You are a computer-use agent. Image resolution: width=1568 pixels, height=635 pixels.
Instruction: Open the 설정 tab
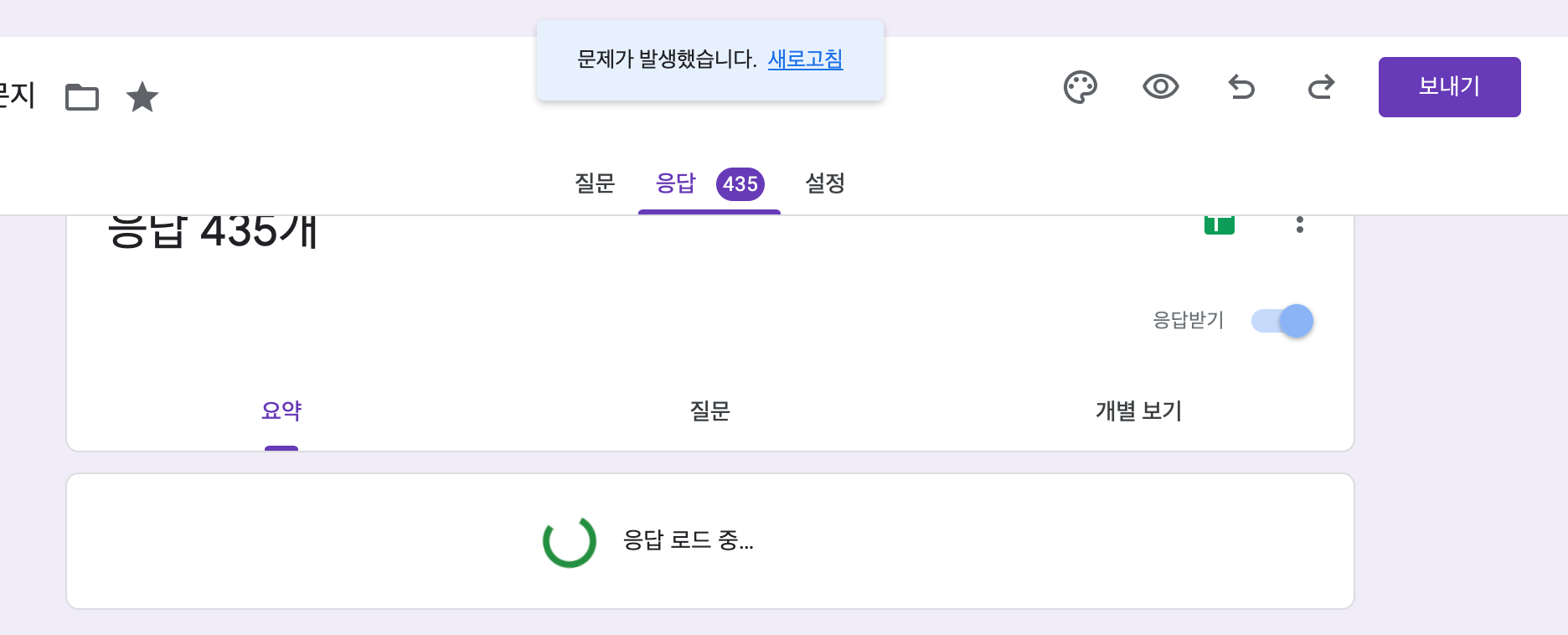point(823,184)
